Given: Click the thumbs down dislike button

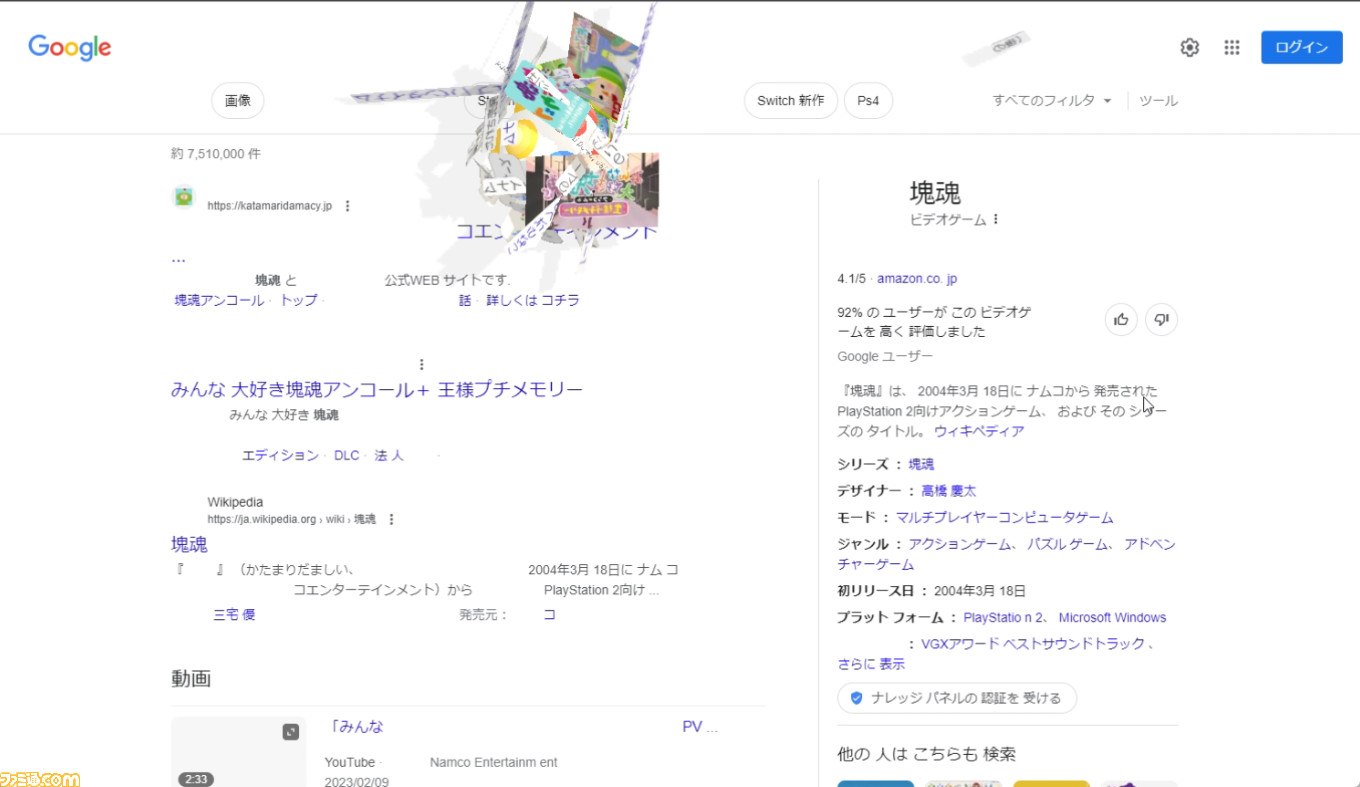Looking at the screenshot, I should pos(1161,319).
